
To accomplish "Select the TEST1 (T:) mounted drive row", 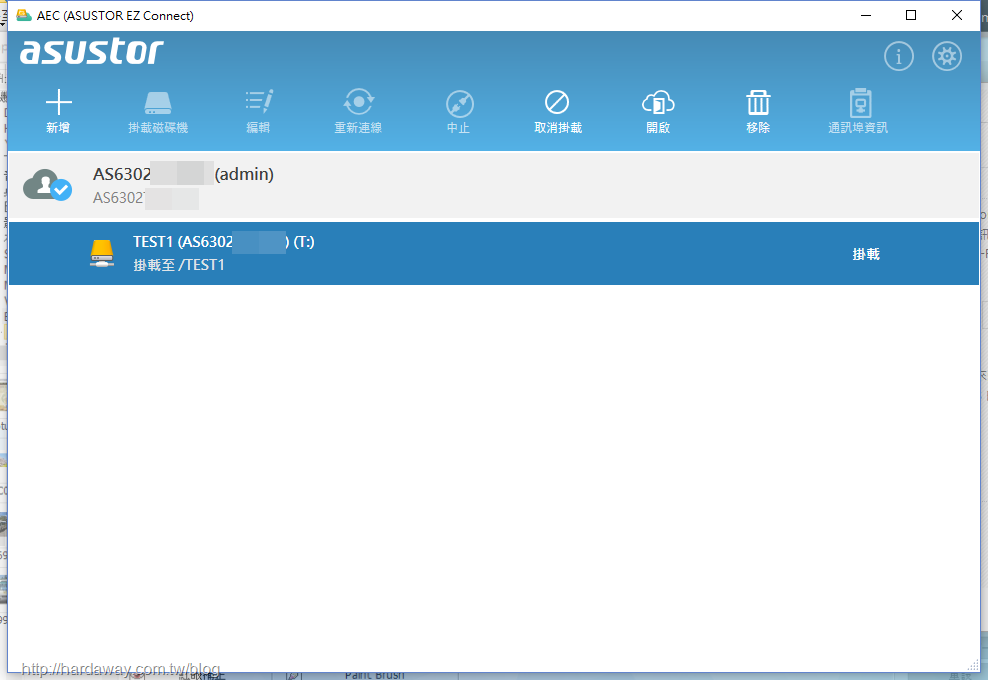I will pos(494,253).
